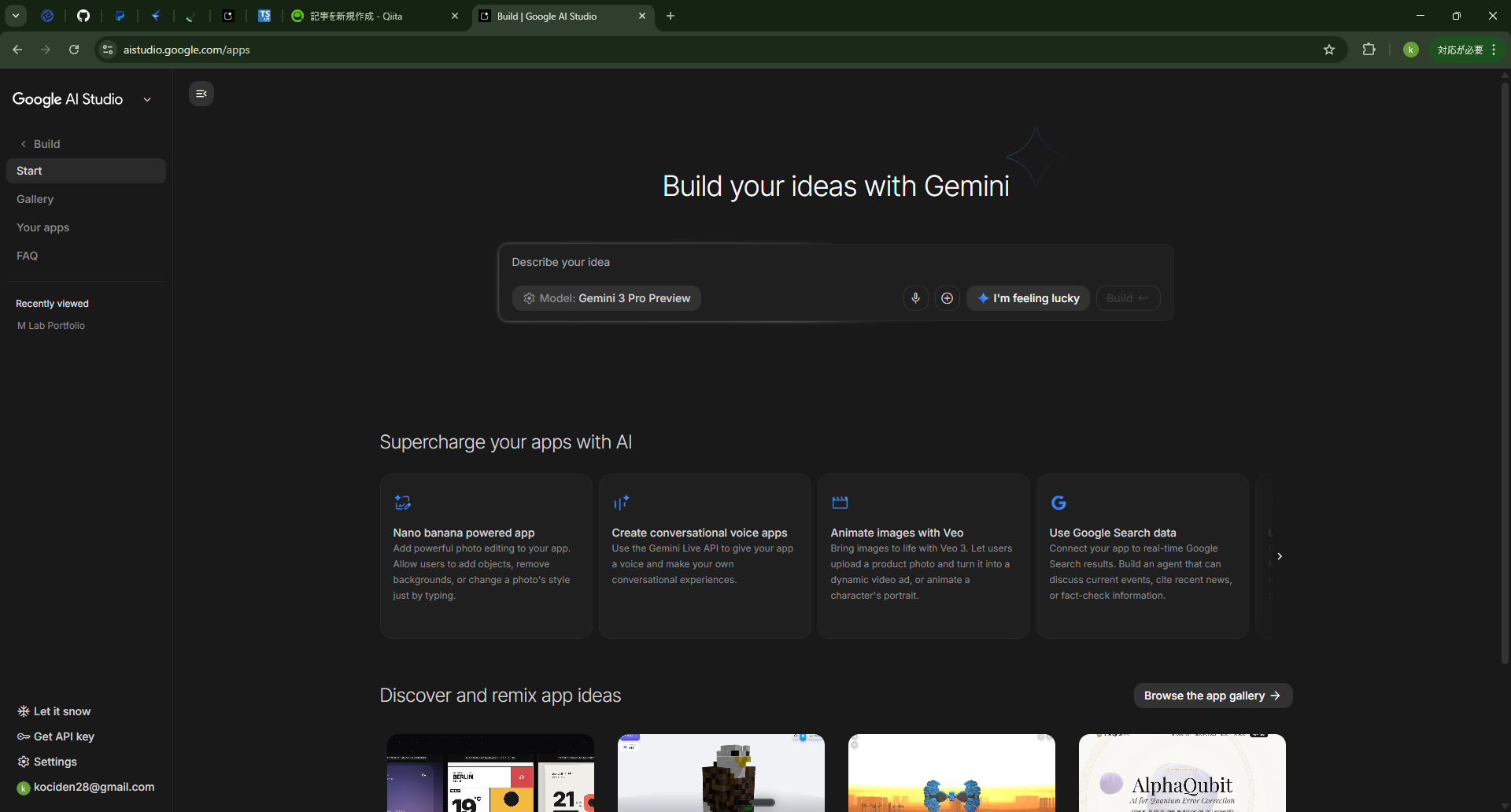Bookmark this page with the star icon
Viewport: 1511px width, 812px height.
click(x=1329, y=50)
